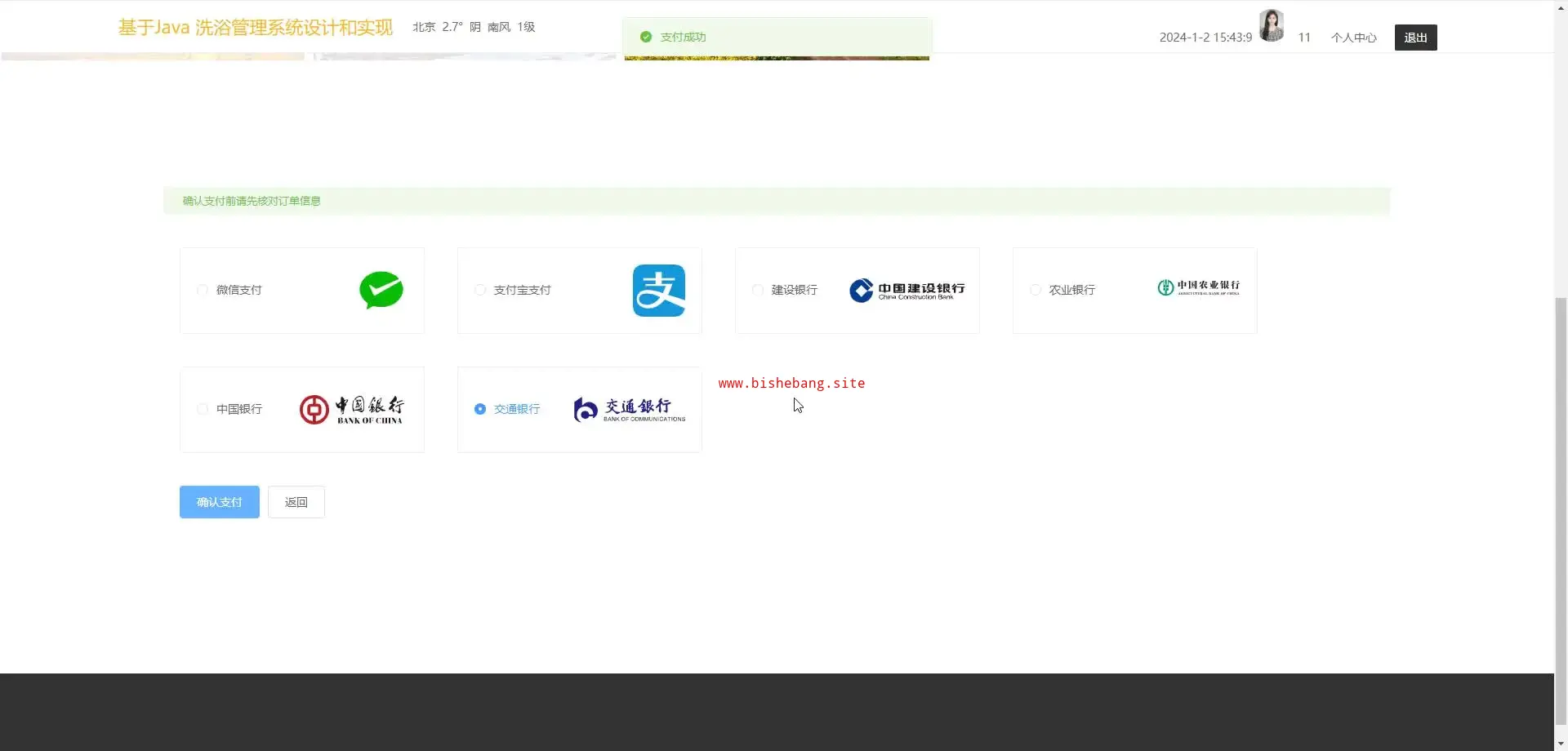
Task: Select the 微信支付 radio button
Action: [203, 290]
